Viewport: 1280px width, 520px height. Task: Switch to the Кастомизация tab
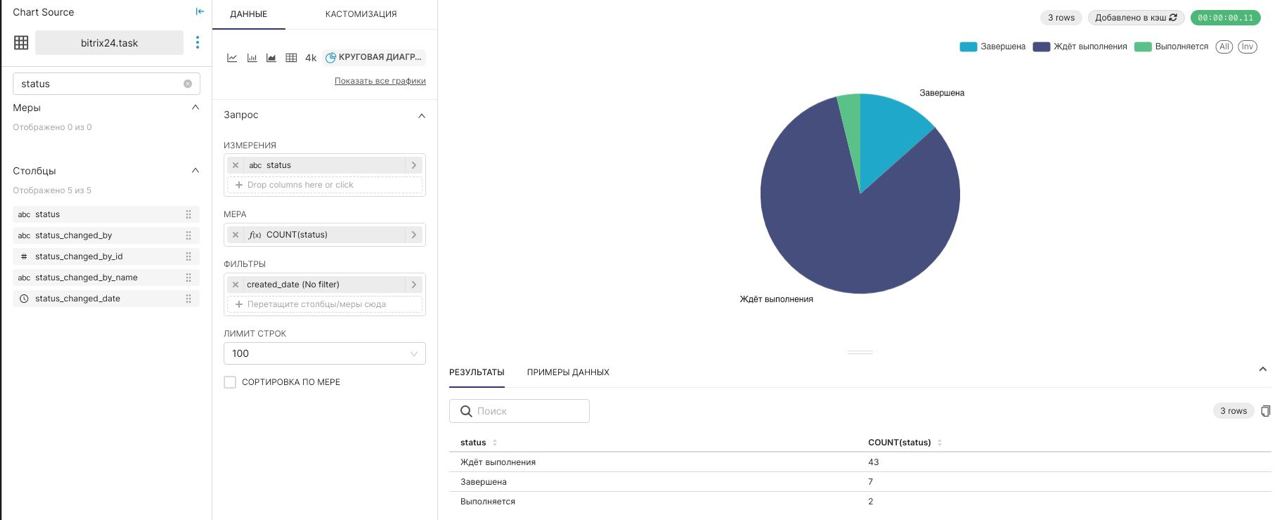click(361, 14)
